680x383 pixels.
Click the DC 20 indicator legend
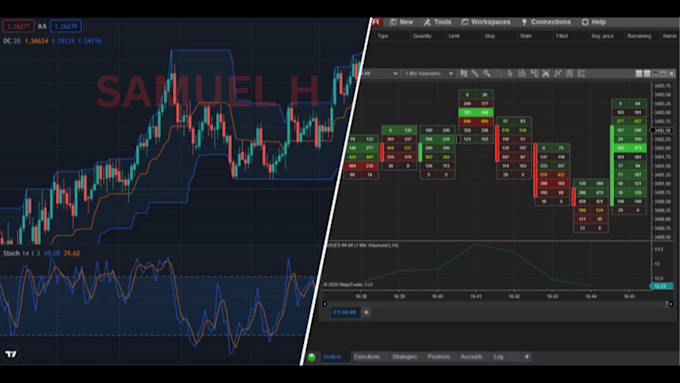(12, 41)
